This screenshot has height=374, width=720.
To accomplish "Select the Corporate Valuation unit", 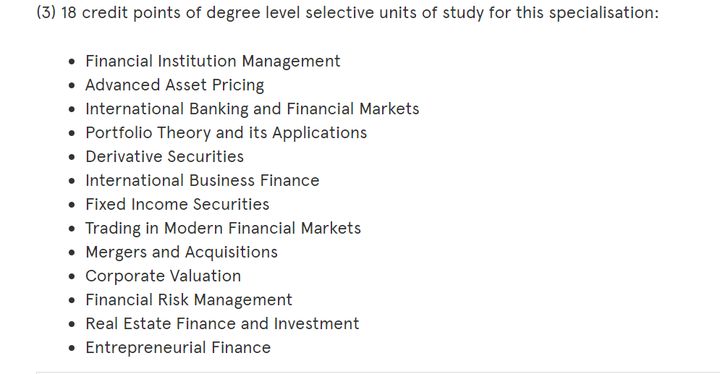I will 163,276.
